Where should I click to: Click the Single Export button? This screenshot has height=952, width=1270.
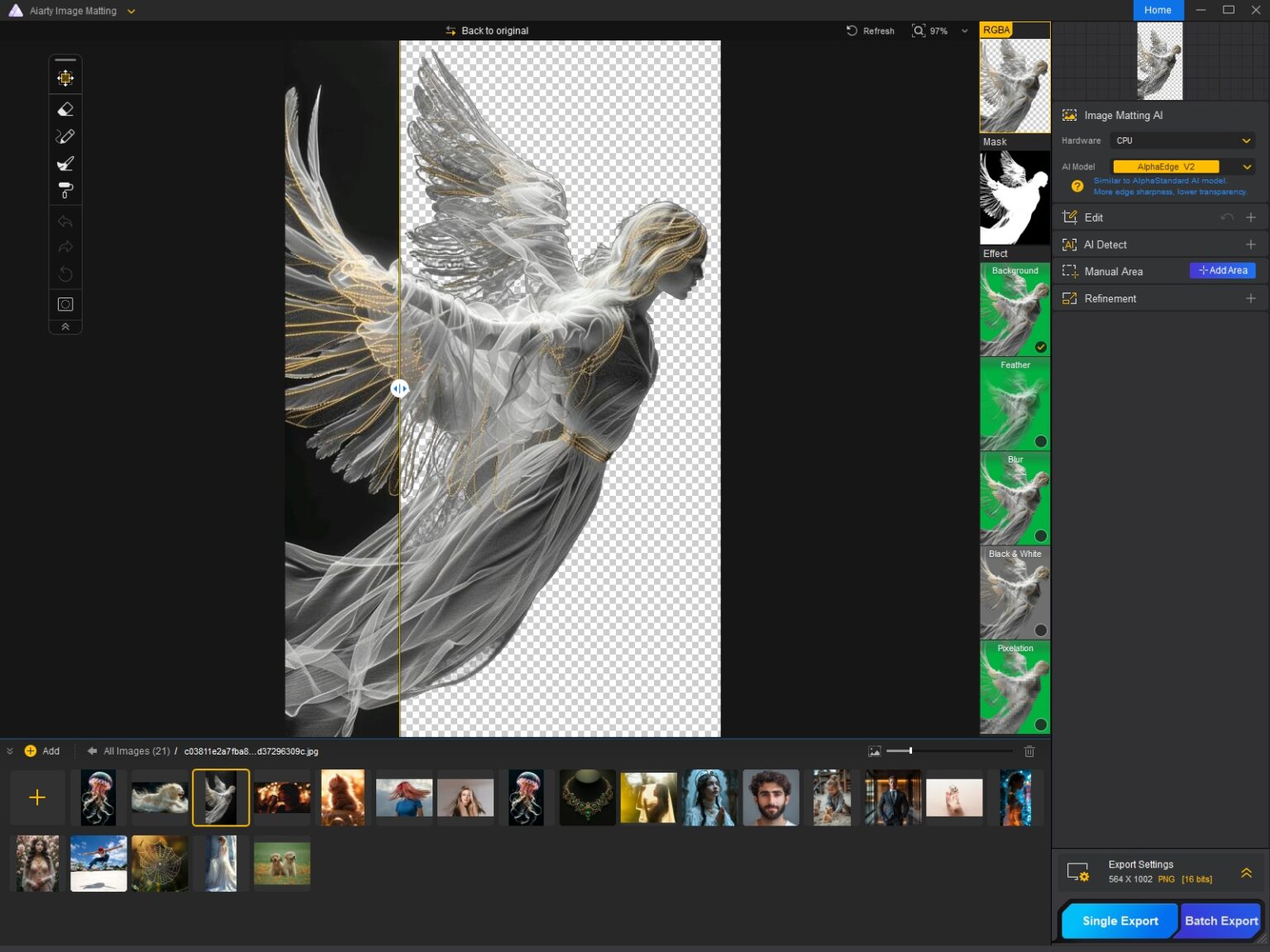coord(1120,921)
